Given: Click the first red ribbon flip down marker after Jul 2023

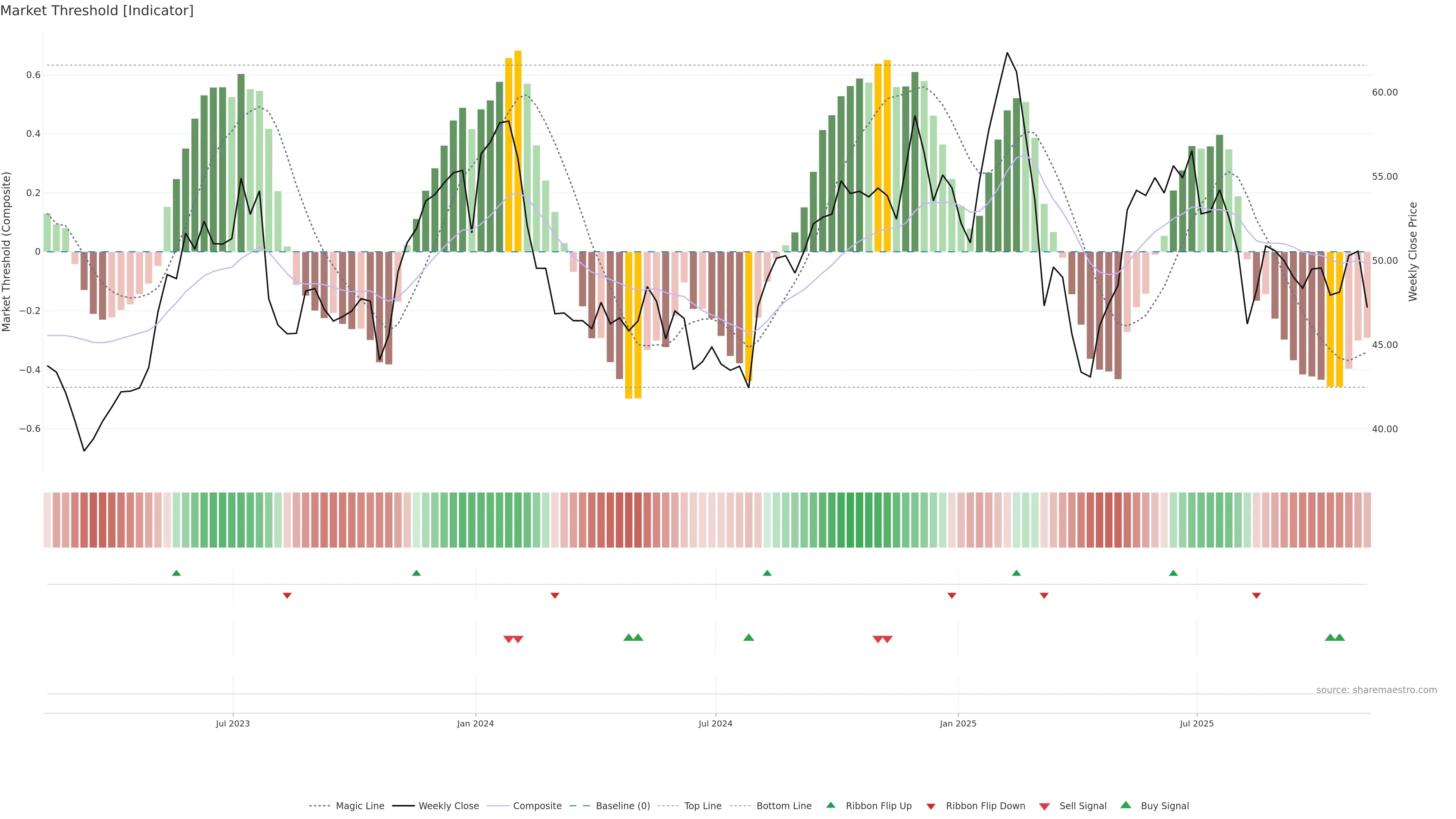Looking at the screenshot, I should pyautogui.click(x=287, y=596).
